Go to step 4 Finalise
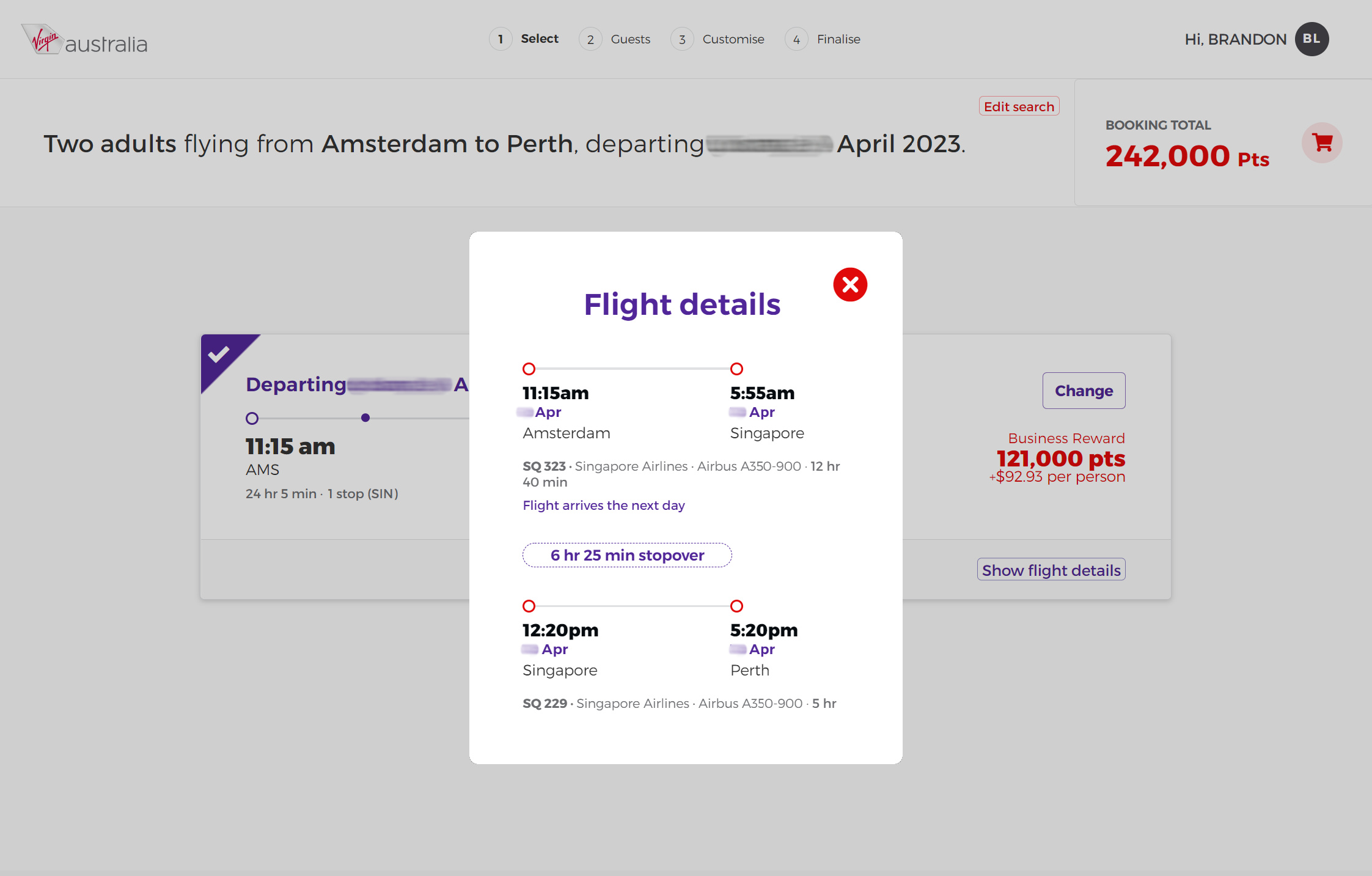This screenshot has height=876, width=1372. point(823,39)
